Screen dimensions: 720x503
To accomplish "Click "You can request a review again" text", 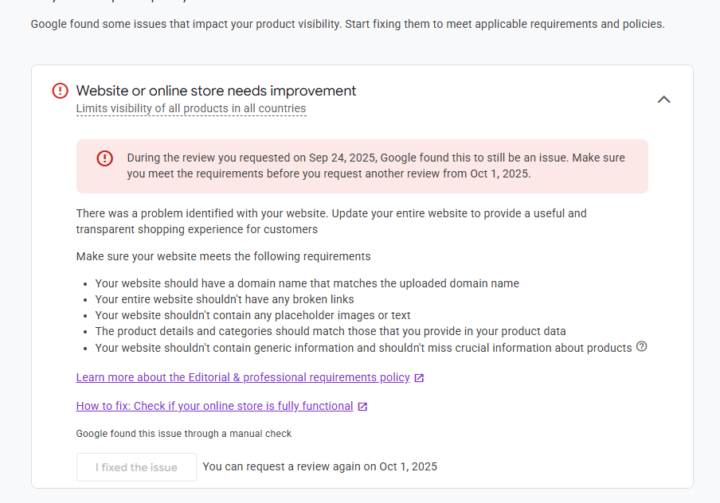I will [319, 467].
